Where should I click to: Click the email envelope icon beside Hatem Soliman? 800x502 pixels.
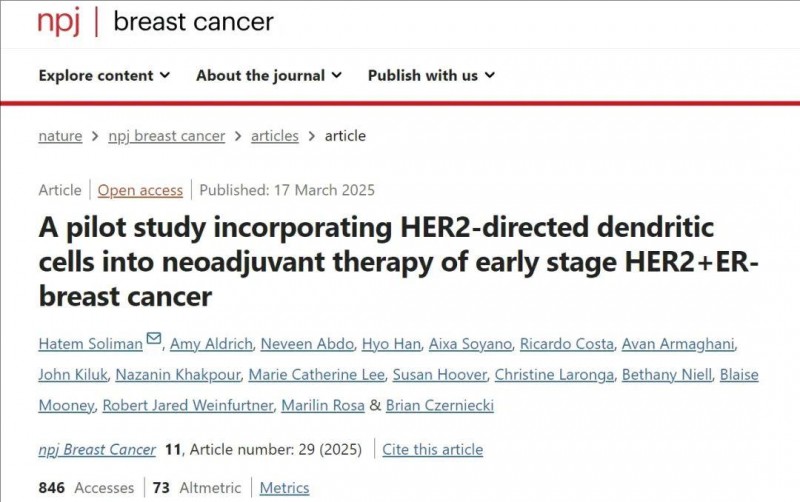click(x=153, y=340)
